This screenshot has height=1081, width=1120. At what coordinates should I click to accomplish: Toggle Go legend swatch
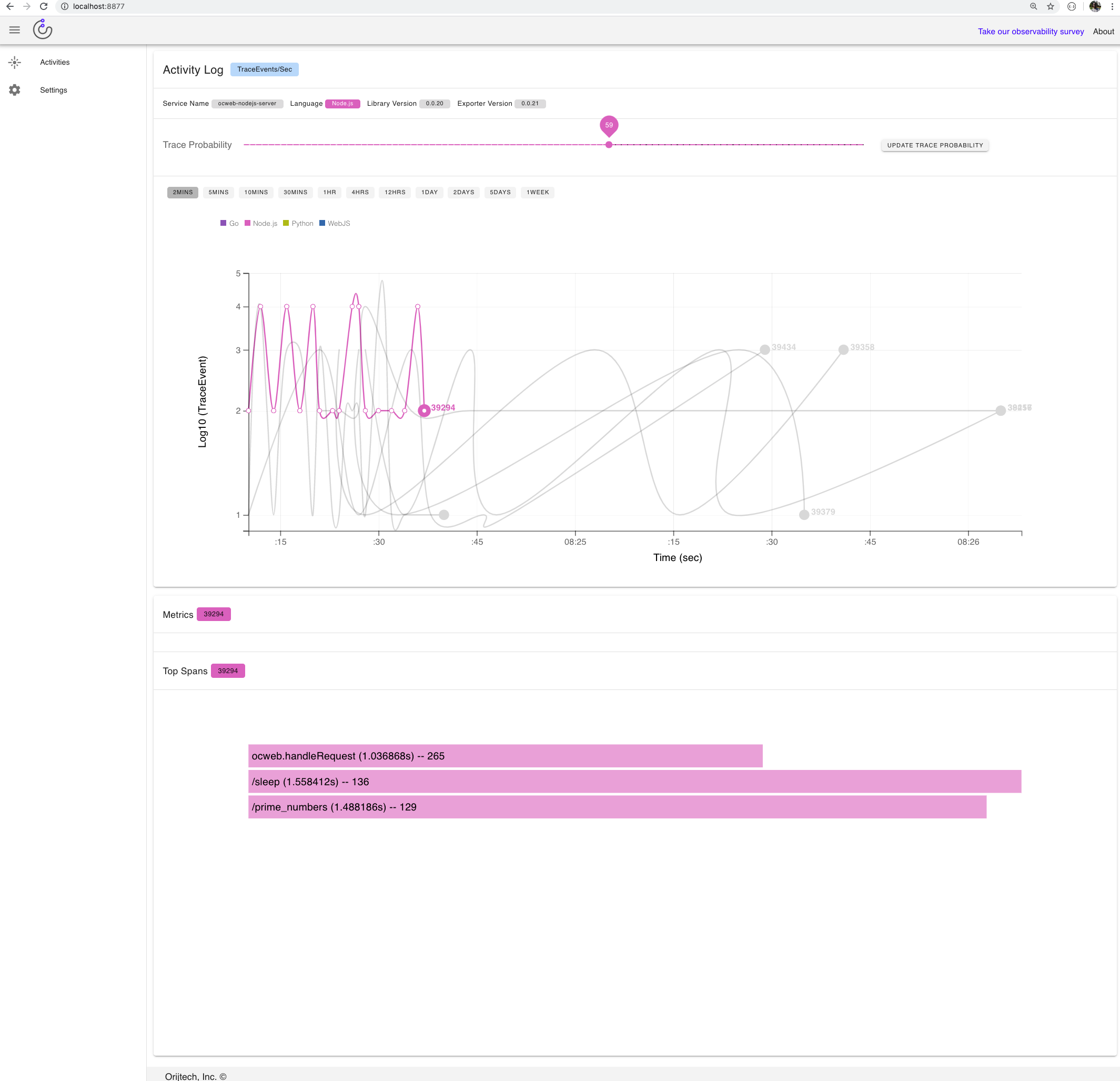[x=224, y=223]
